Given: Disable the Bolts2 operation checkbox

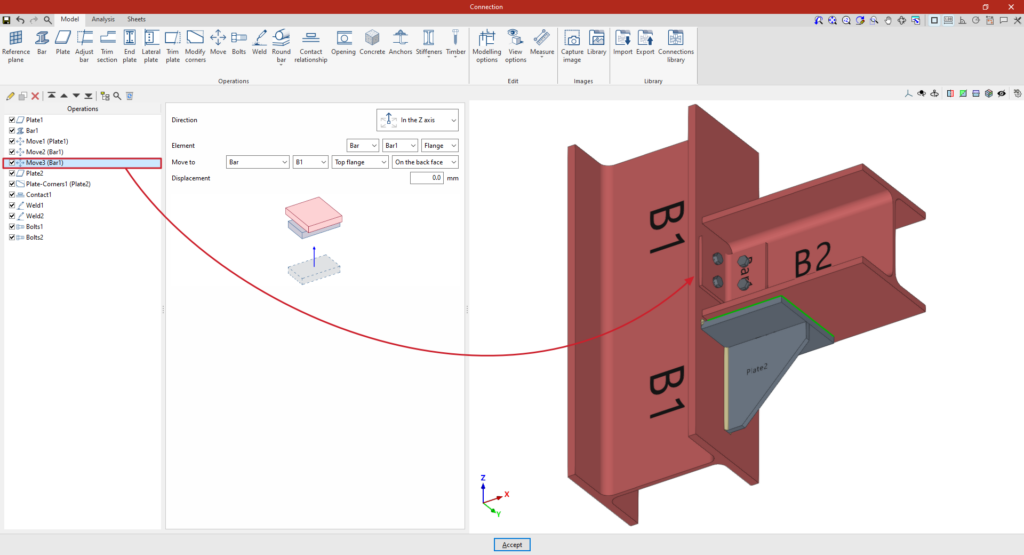Looking at the screenshot, I should (x=12, y=237).
